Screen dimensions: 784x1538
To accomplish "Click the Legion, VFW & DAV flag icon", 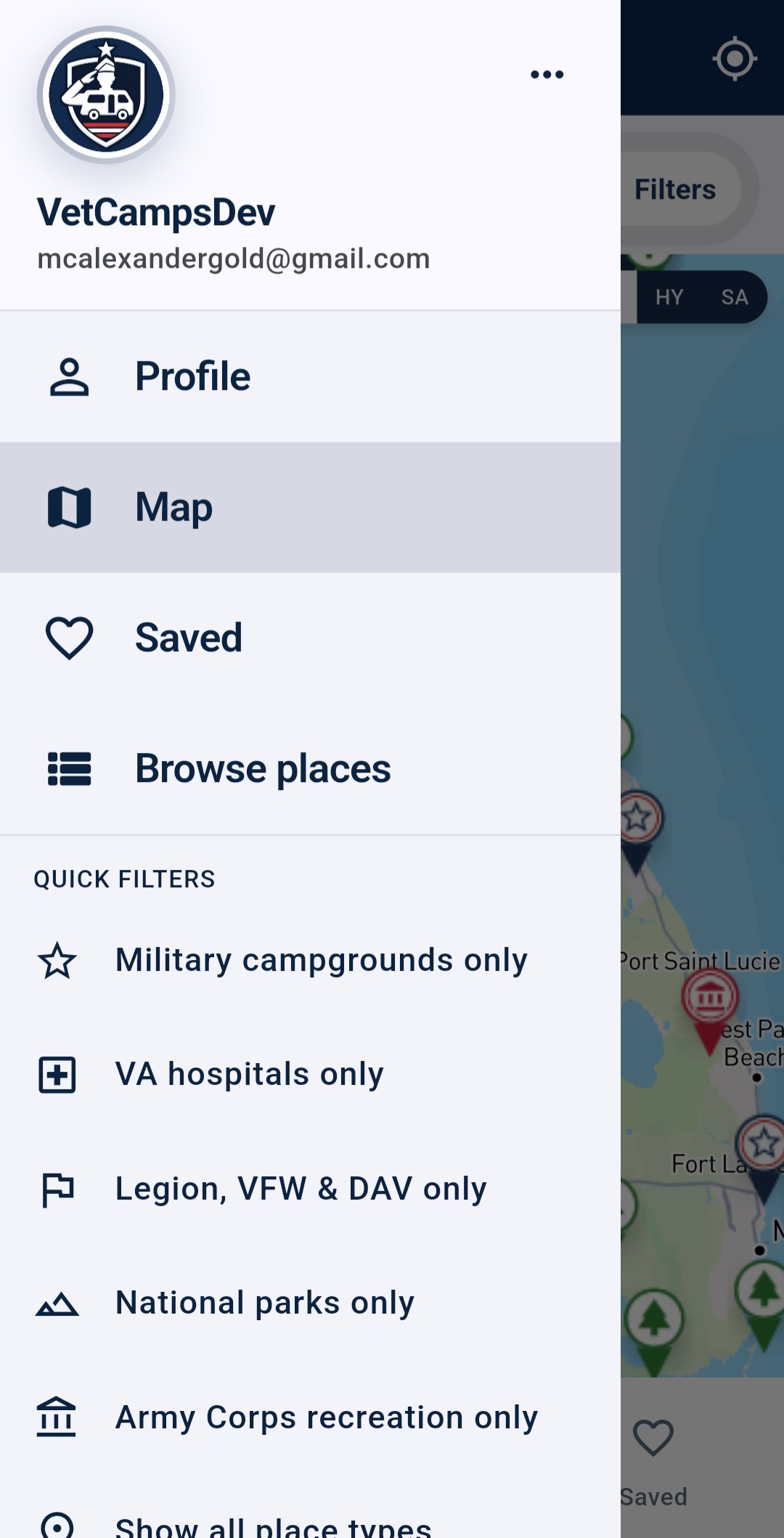I will [57, 1189].
